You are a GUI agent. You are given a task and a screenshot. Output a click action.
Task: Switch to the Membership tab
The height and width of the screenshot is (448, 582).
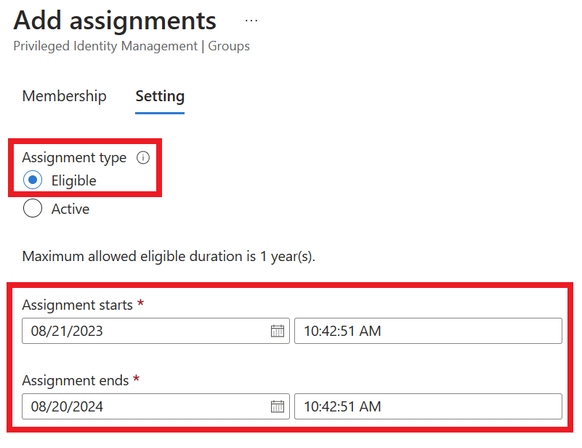point(64,96)
